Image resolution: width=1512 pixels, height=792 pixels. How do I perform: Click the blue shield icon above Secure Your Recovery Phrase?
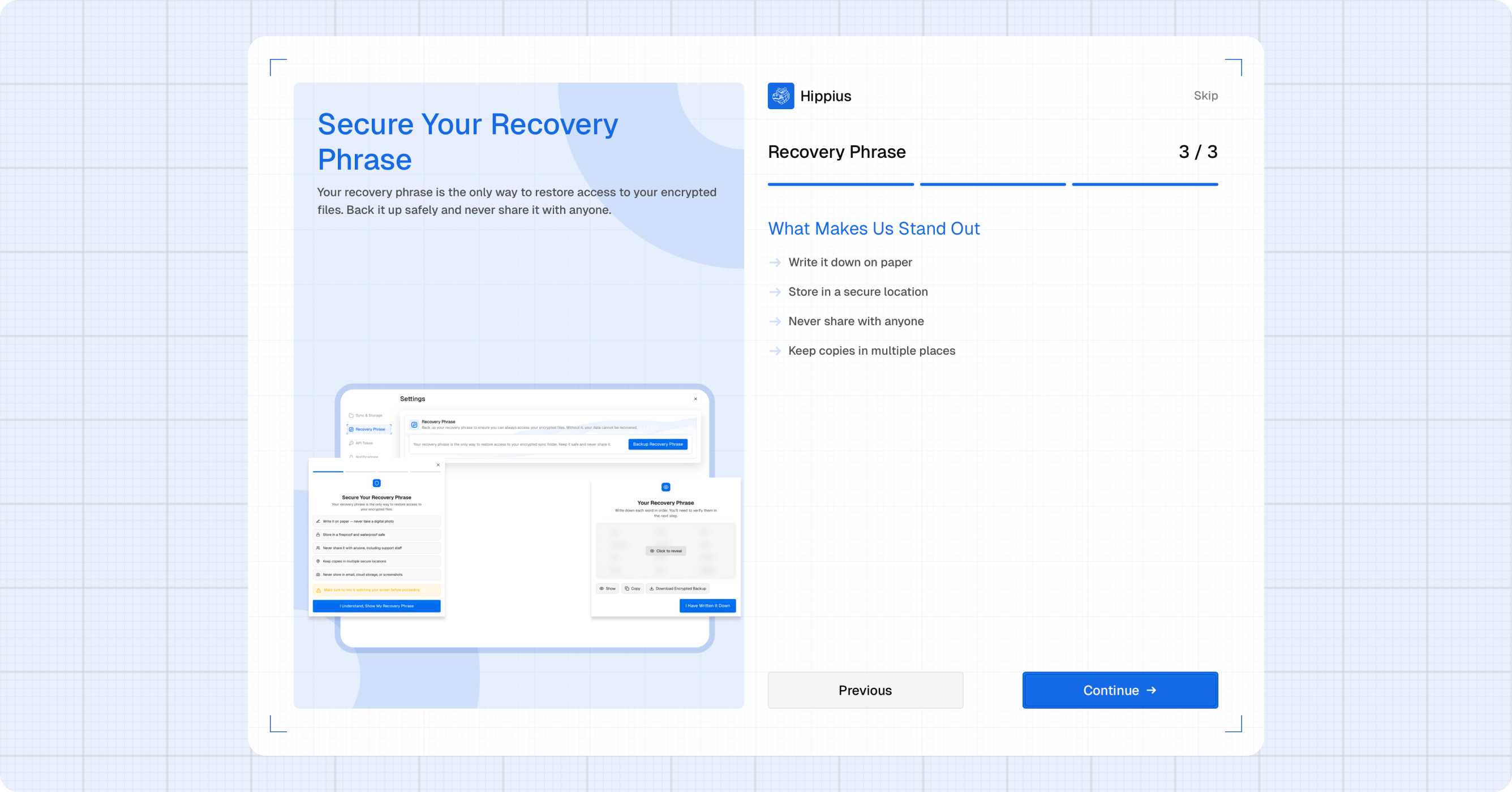pyautogui.click(x=377, y=484)
